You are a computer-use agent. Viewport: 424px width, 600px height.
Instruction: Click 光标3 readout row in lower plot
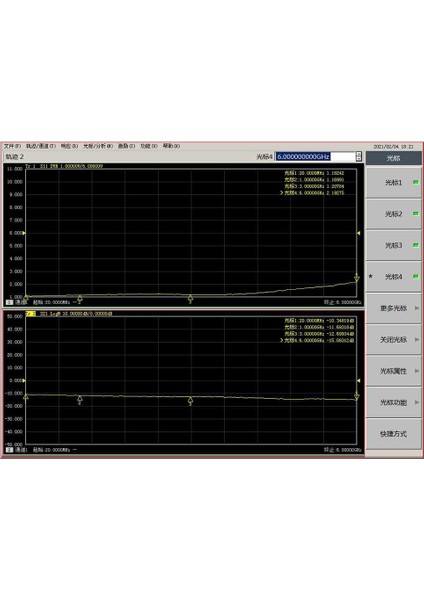[319, 334]
